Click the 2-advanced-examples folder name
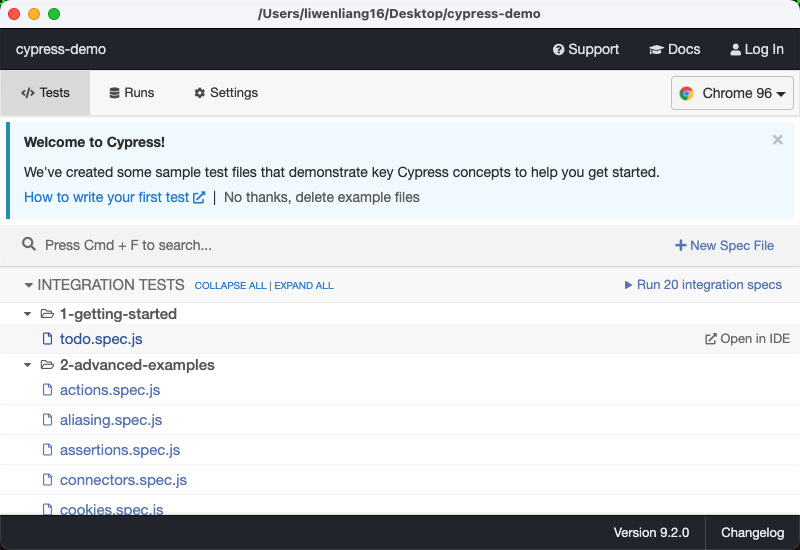Screen dimensions: 800x550 point(137,365)
